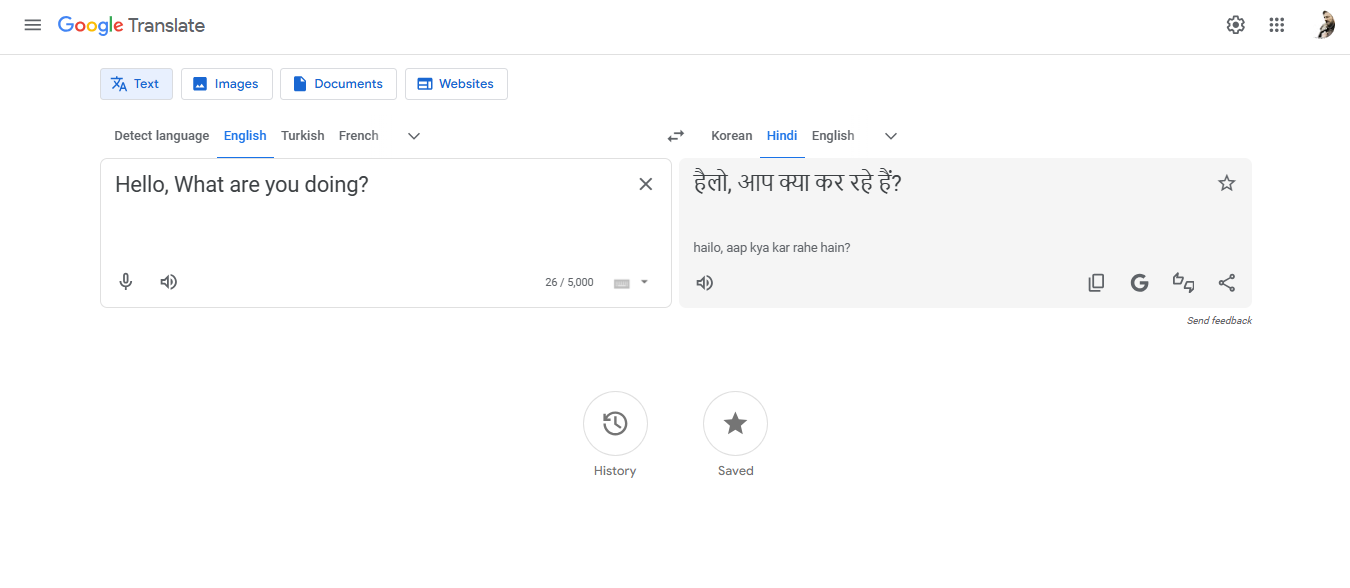Save translation with the star icon
Image resolution: width=1350 pixels, height=588 pixels.
click(x=1227, y=183)
